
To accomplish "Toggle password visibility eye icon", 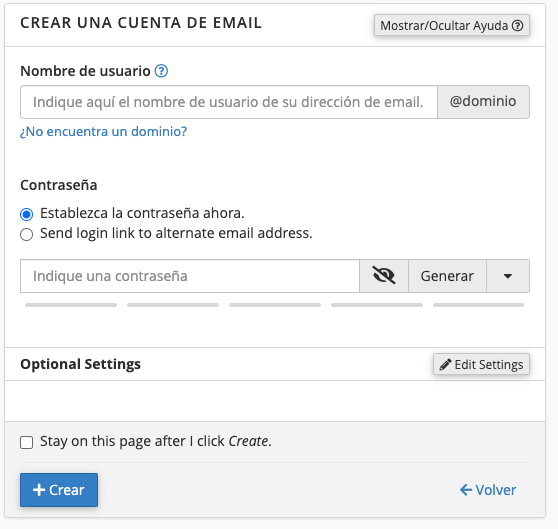I will point(384,276).
